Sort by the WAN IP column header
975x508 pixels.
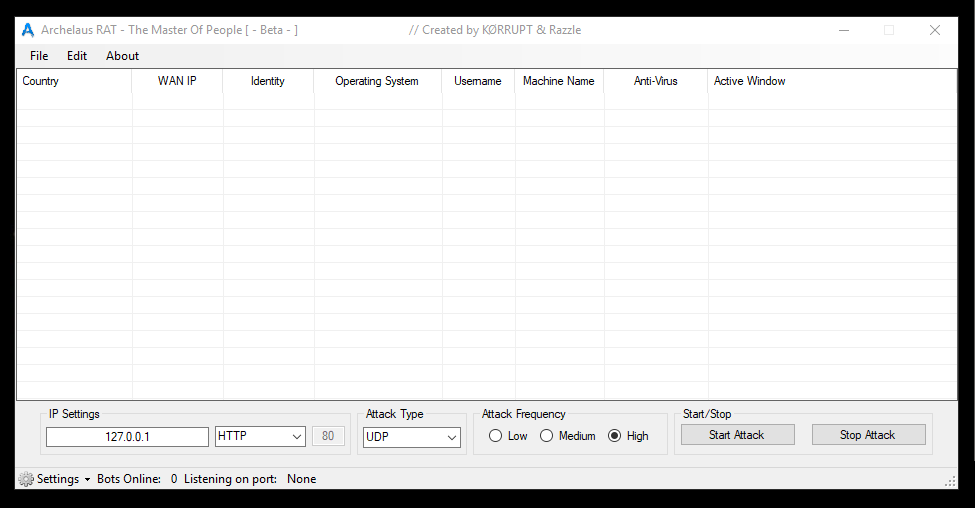[177, 81]
